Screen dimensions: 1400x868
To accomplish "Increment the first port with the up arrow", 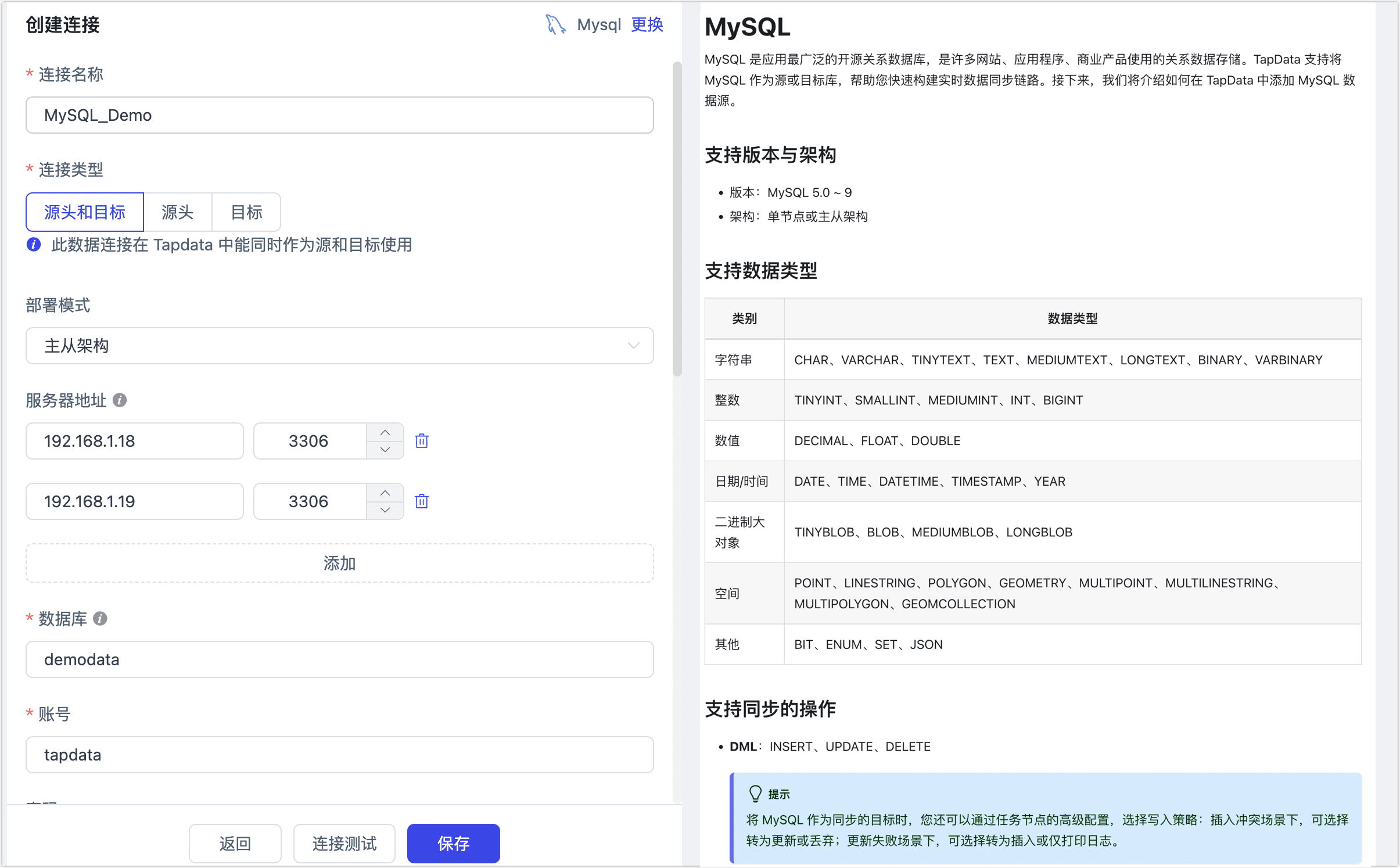I will point(384,432).
